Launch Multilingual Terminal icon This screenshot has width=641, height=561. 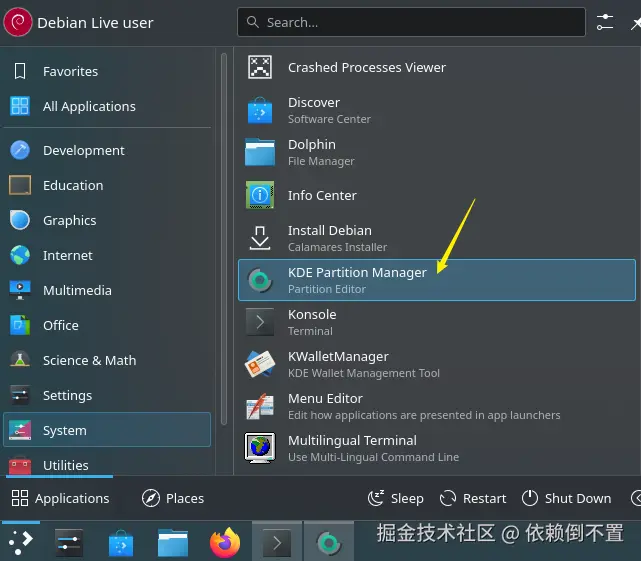tap(260, 448)
